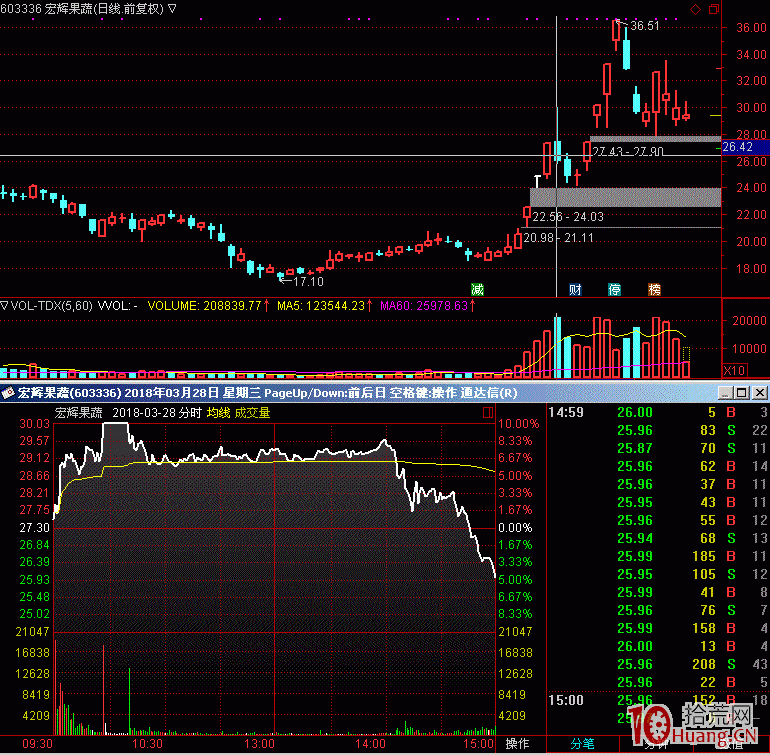
Task: Switch to the 分笔 tab
Action: [582, 743]
